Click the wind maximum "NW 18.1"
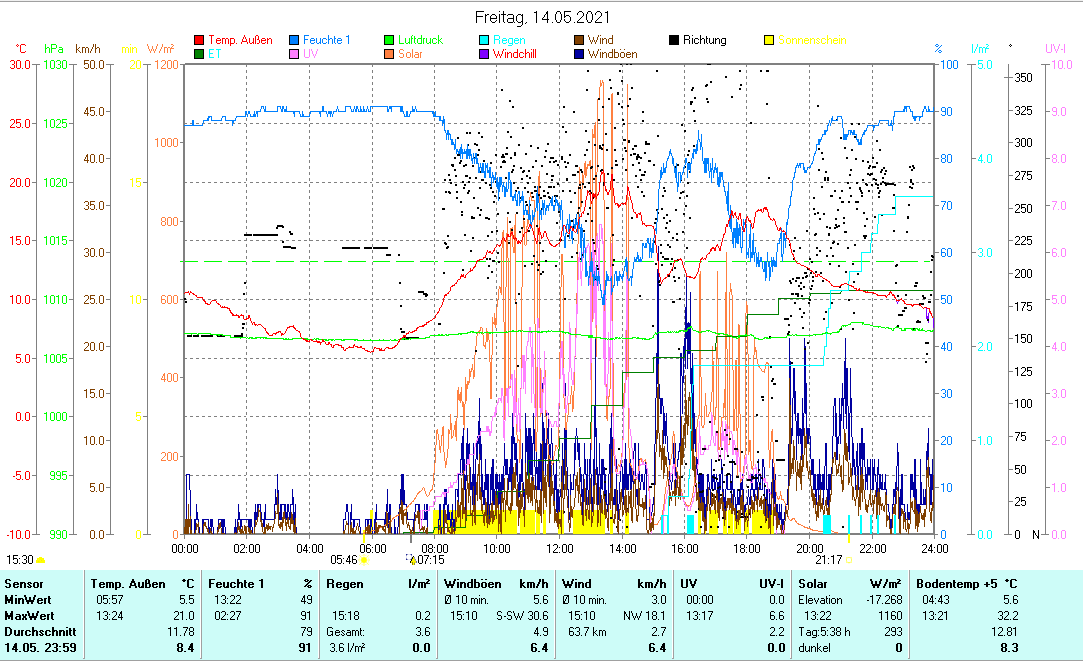Image resolution: width=1083 pixels, height=662 pixels. point(644,616)
